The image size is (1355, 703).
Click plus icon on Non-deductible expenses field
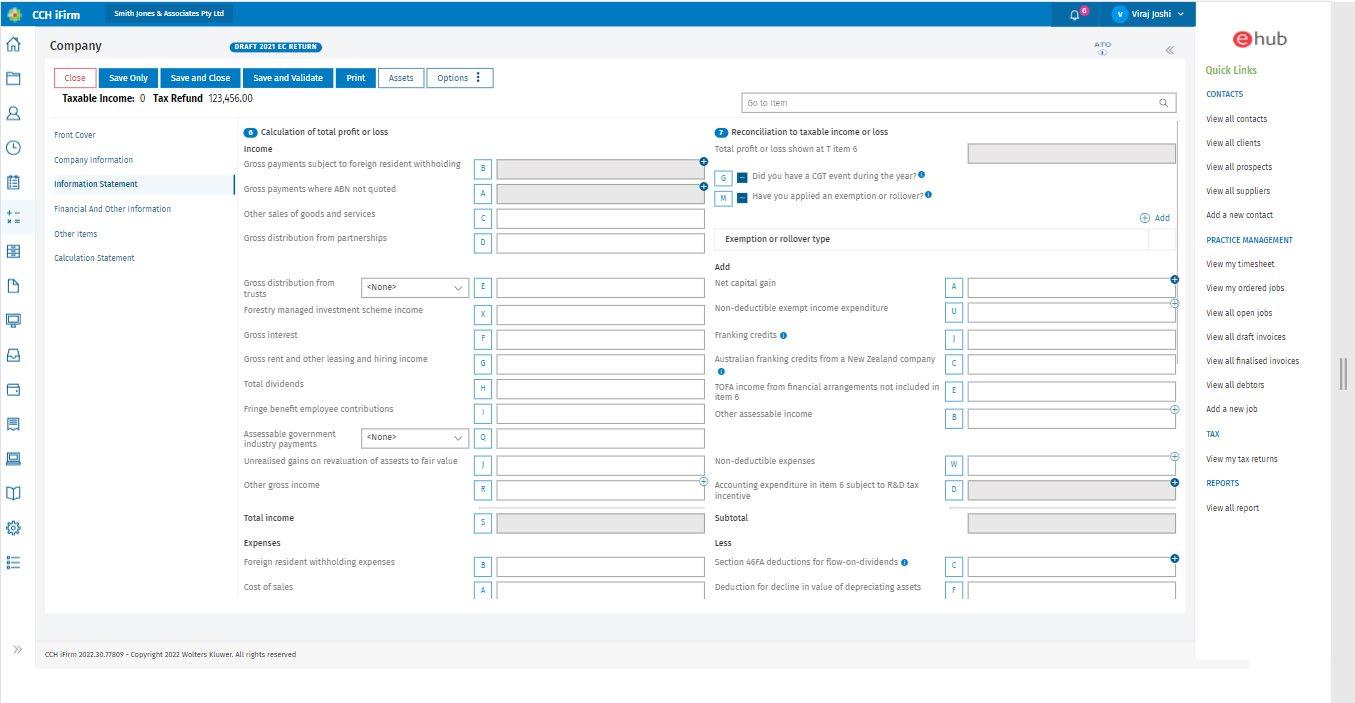tap(1174, 457)
